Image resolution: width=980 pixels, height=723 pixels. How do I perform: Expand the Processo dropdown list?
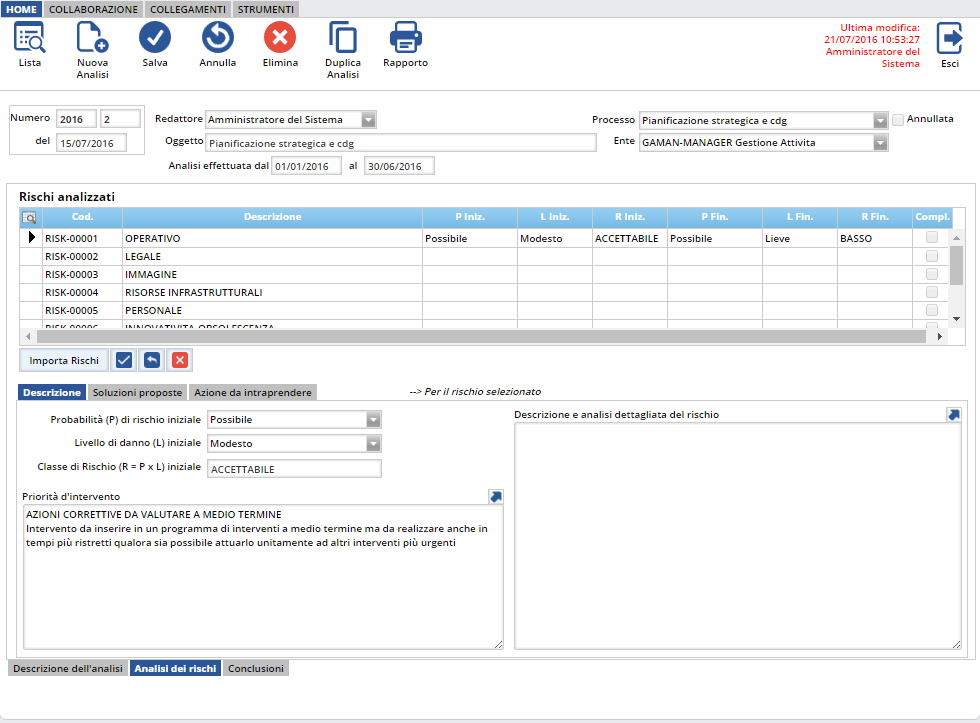click(880, 121)
